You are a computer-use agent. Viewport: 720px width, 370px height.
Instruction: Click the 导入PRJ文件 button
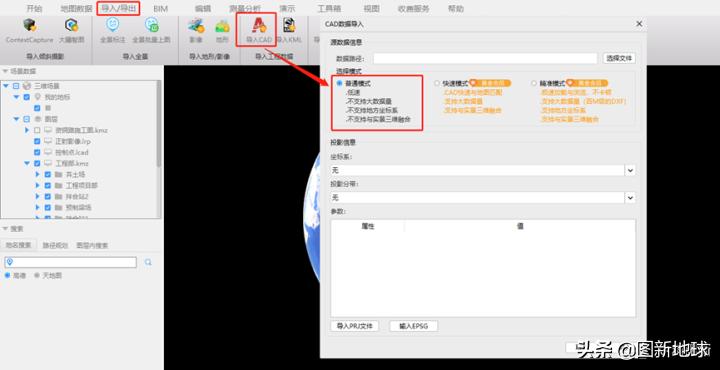[354, 326]
